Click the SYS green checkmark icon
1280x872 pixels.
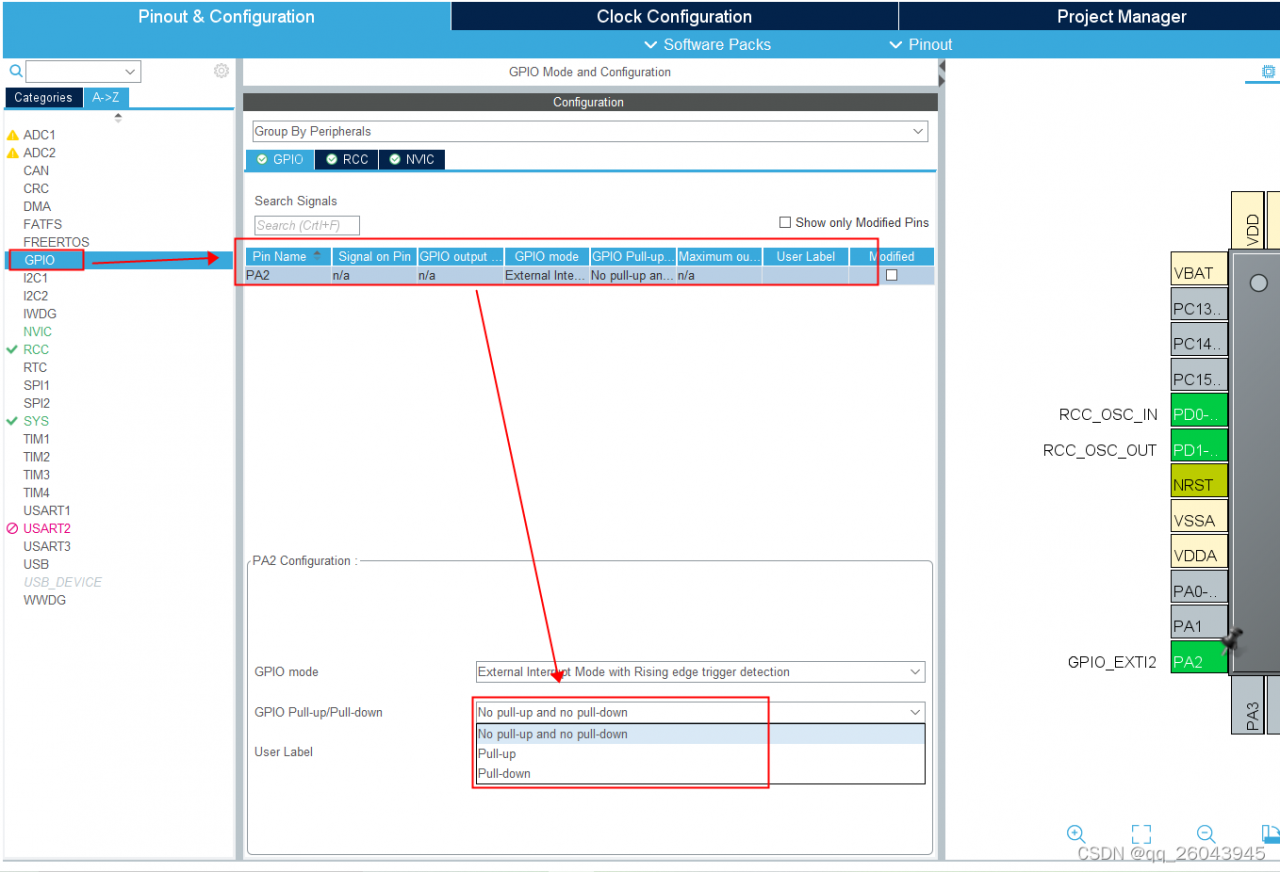13,421
